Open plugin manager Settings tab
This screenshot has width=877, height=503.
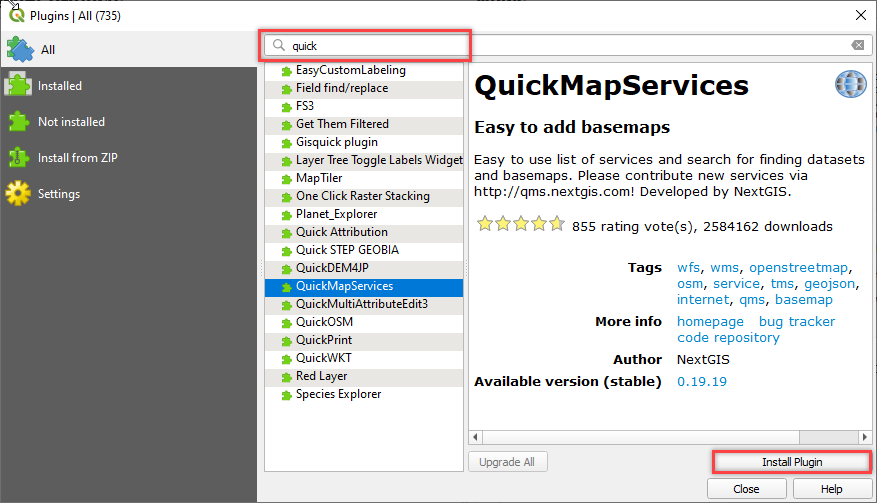point(58,194)
